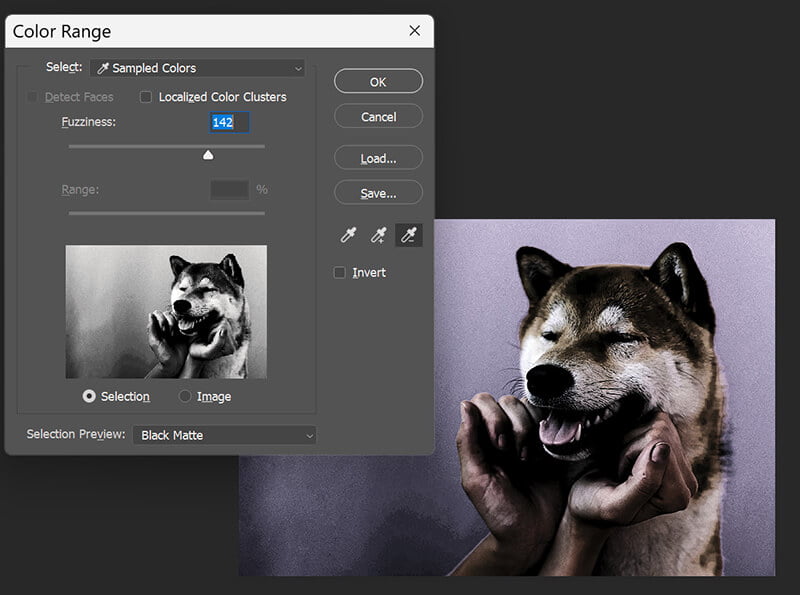
Task: Enable Localized Color Clusters
Action: (x=146, y=97)
